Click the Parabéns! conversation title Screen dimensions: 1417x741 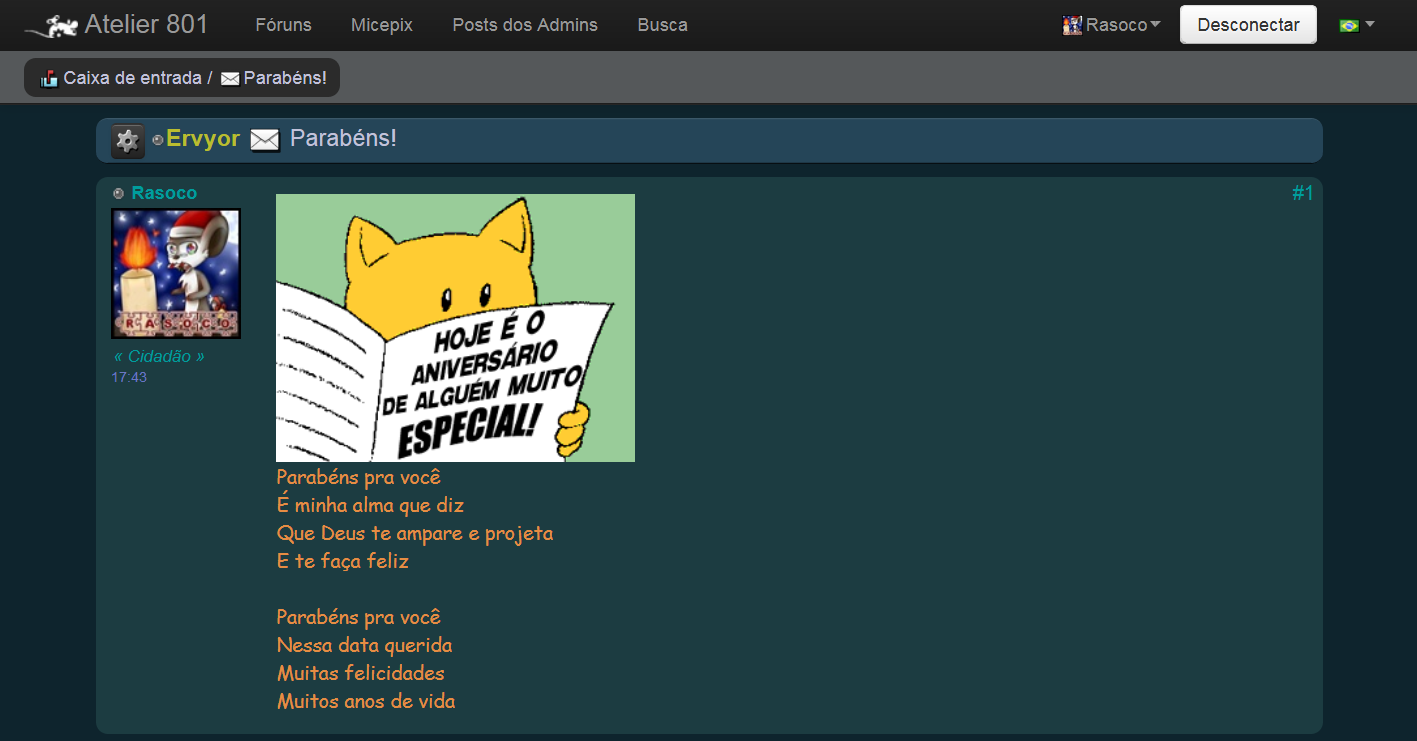click(343, 138)
